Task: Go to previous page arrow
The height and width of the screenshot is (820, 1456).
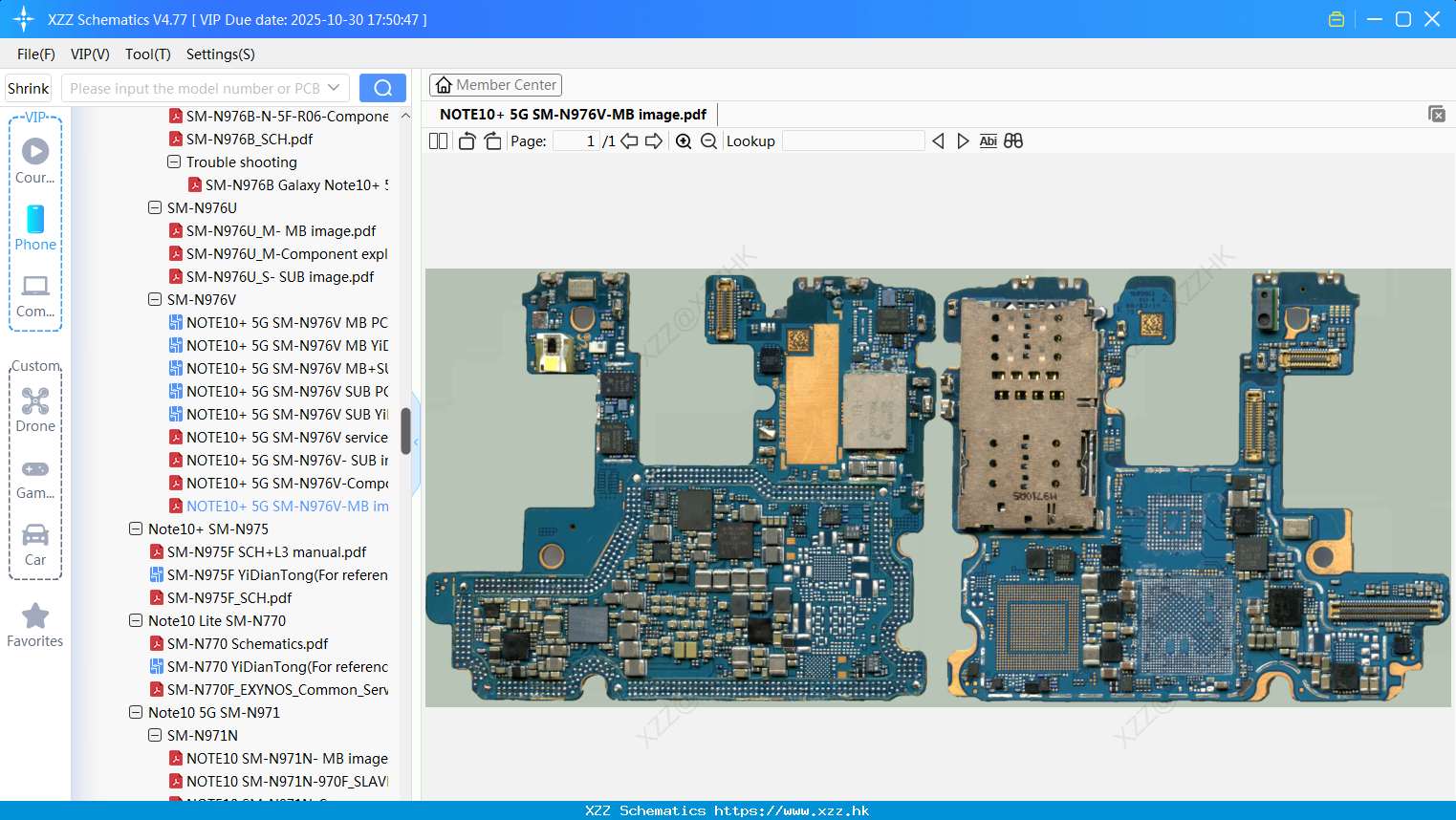Action: click(629, 141)
